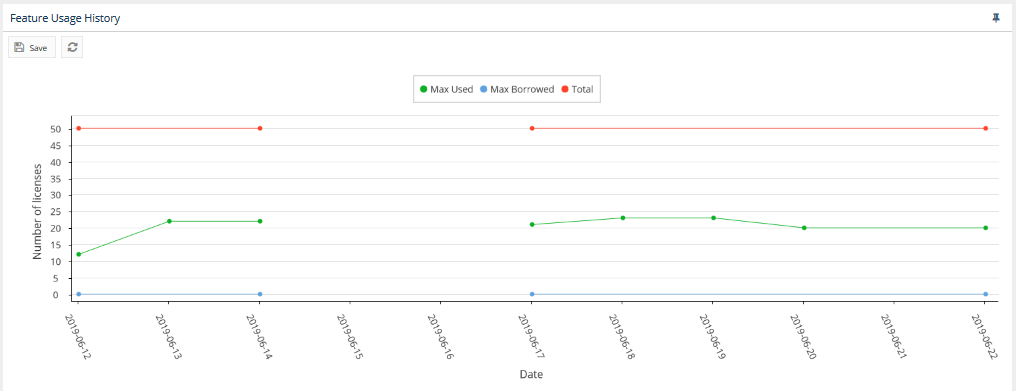Toggle Max Borrowed series in legend
The image size is (1016, 391).
[517, 89]
